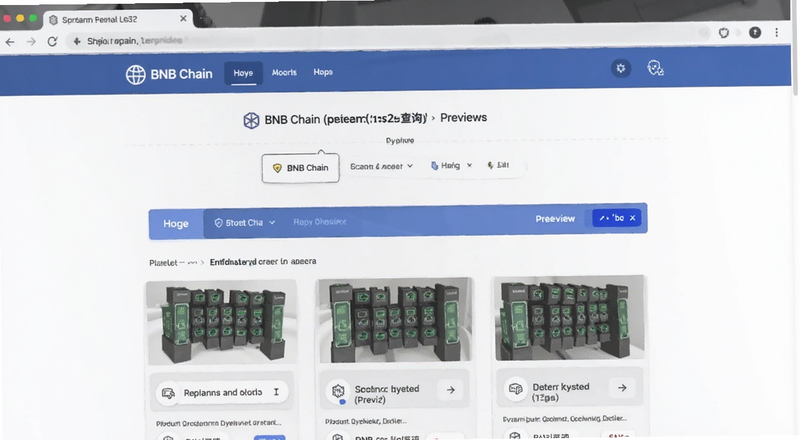Screen dimensions: 800x440
Task: Click the browser shield extension icon
Action: (x=723, y=33)
